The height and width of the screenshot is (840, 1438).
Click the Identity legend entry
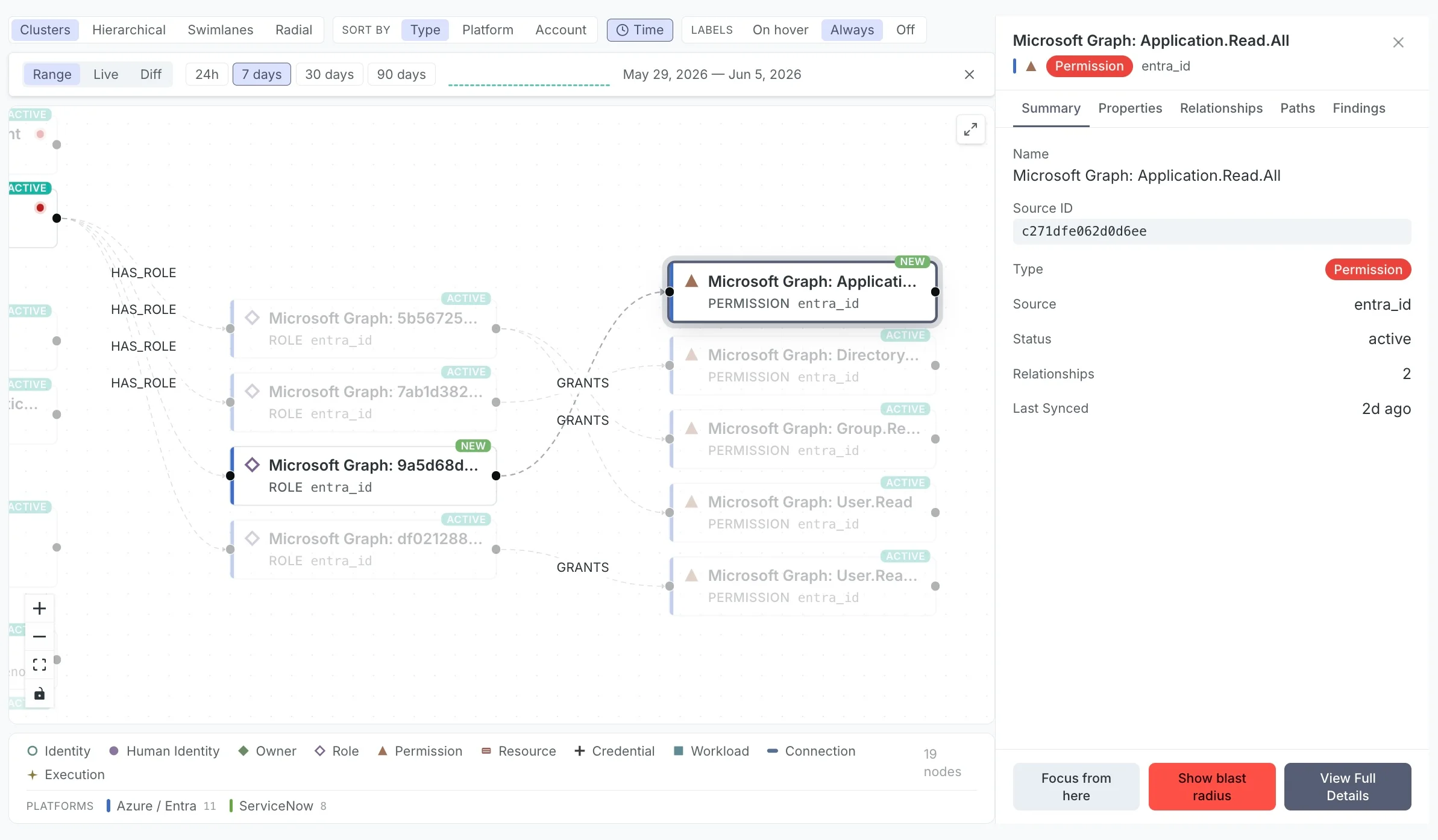[x=58, y=751]
